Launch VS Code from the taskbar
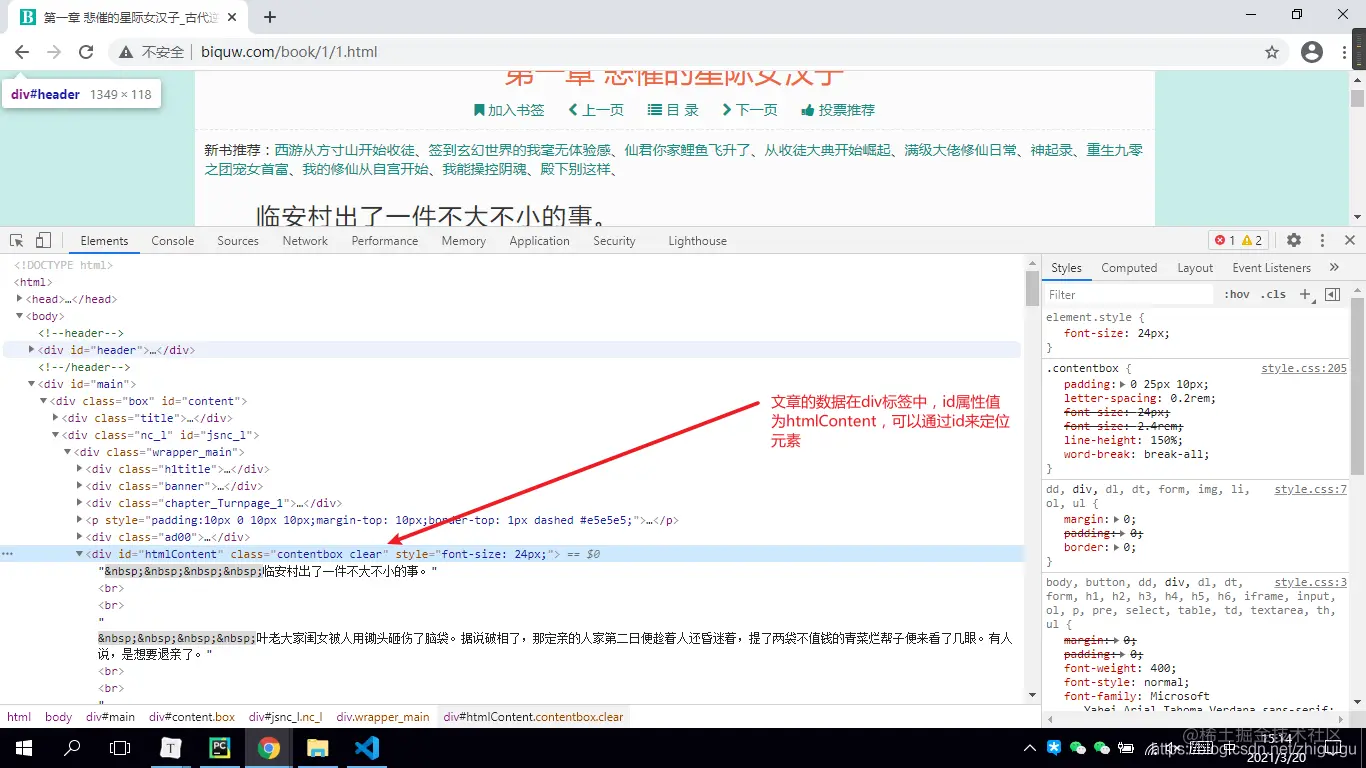 tap(367, 747)
